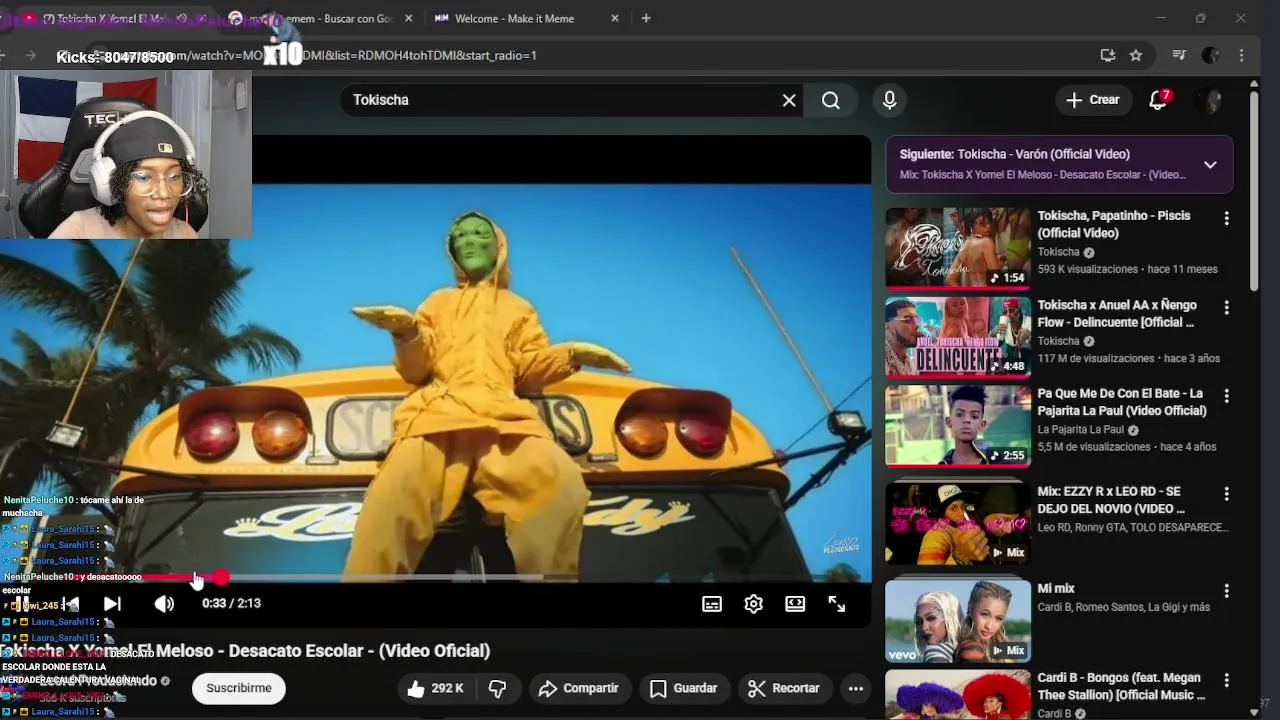1280x720 pixels.
Task: Bookmark this page with star icon
Action: point(1136,55)
